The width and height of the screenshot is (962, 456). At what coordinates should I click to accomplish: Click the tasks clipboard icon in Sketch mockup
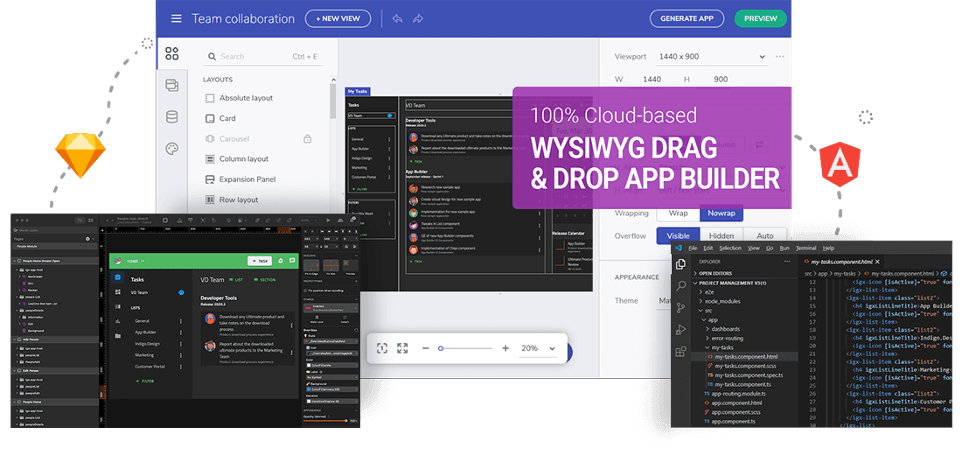point(118,278)
